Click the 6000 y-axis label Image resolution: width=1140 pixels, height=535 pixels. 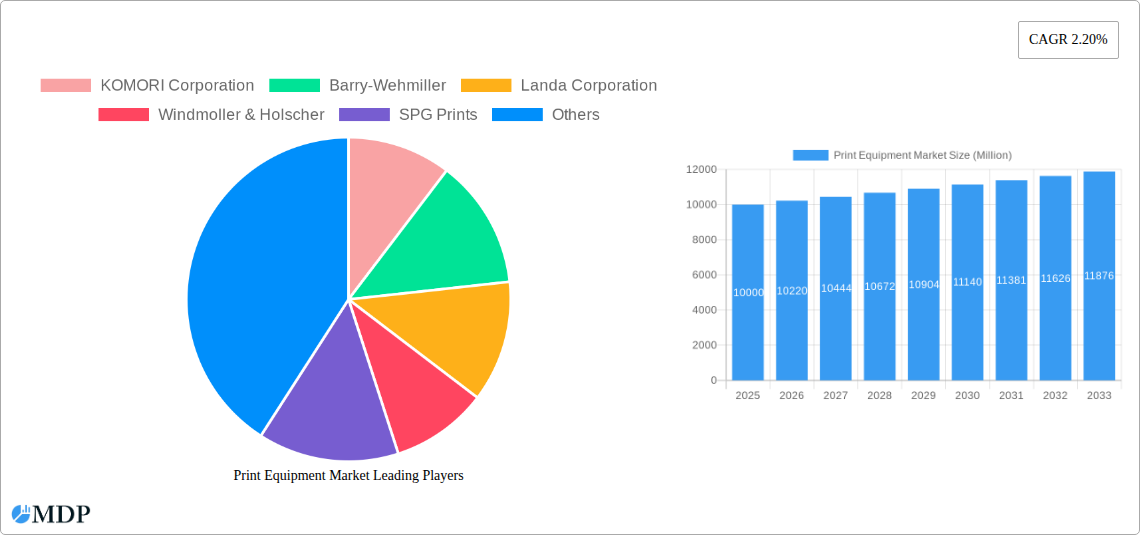[705, 275]
